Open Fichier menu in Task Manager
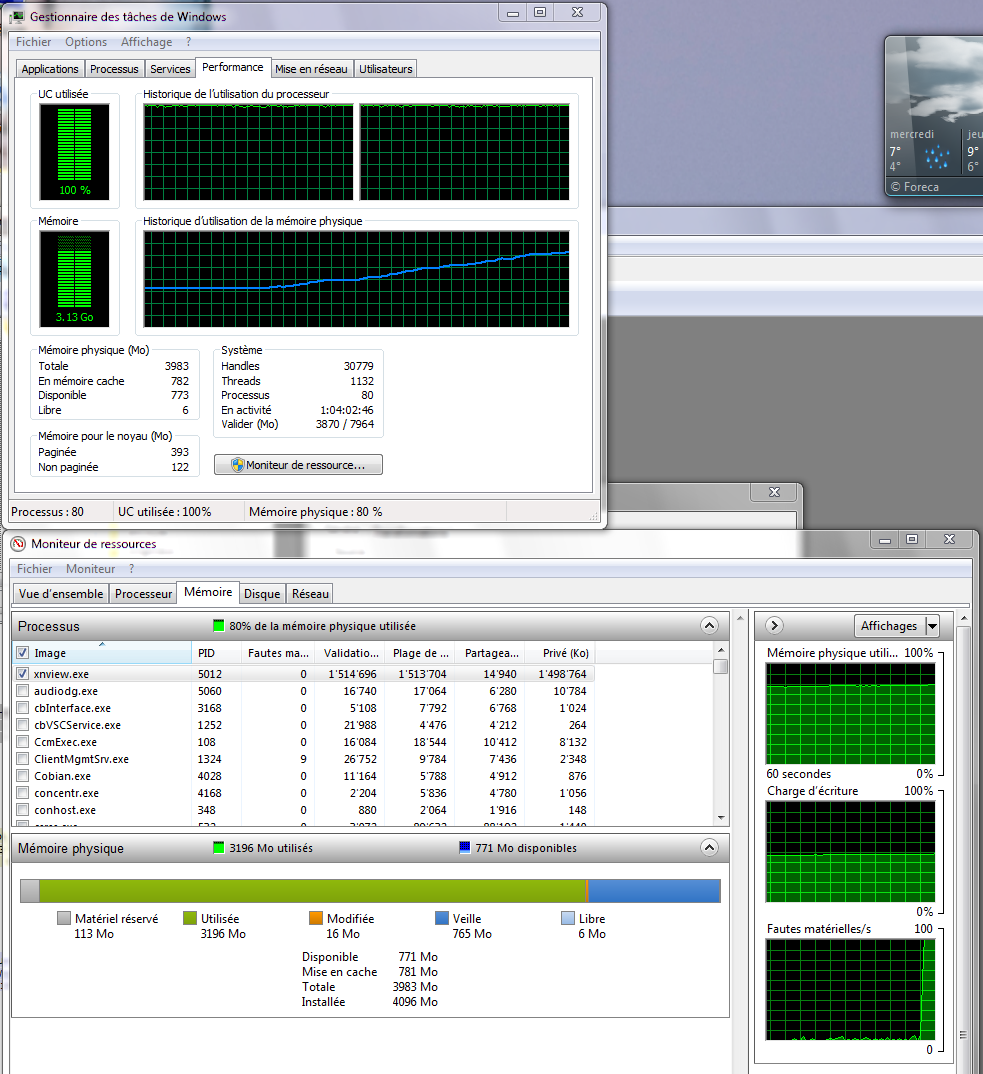Viewport: 983px width, 1074px height. point(34,42)
